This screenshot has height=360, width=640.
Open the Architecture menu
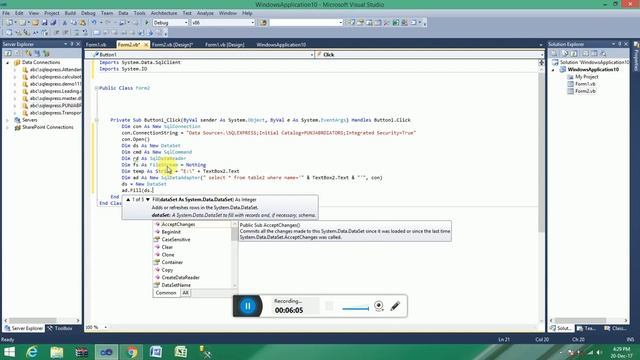[164, 13]
